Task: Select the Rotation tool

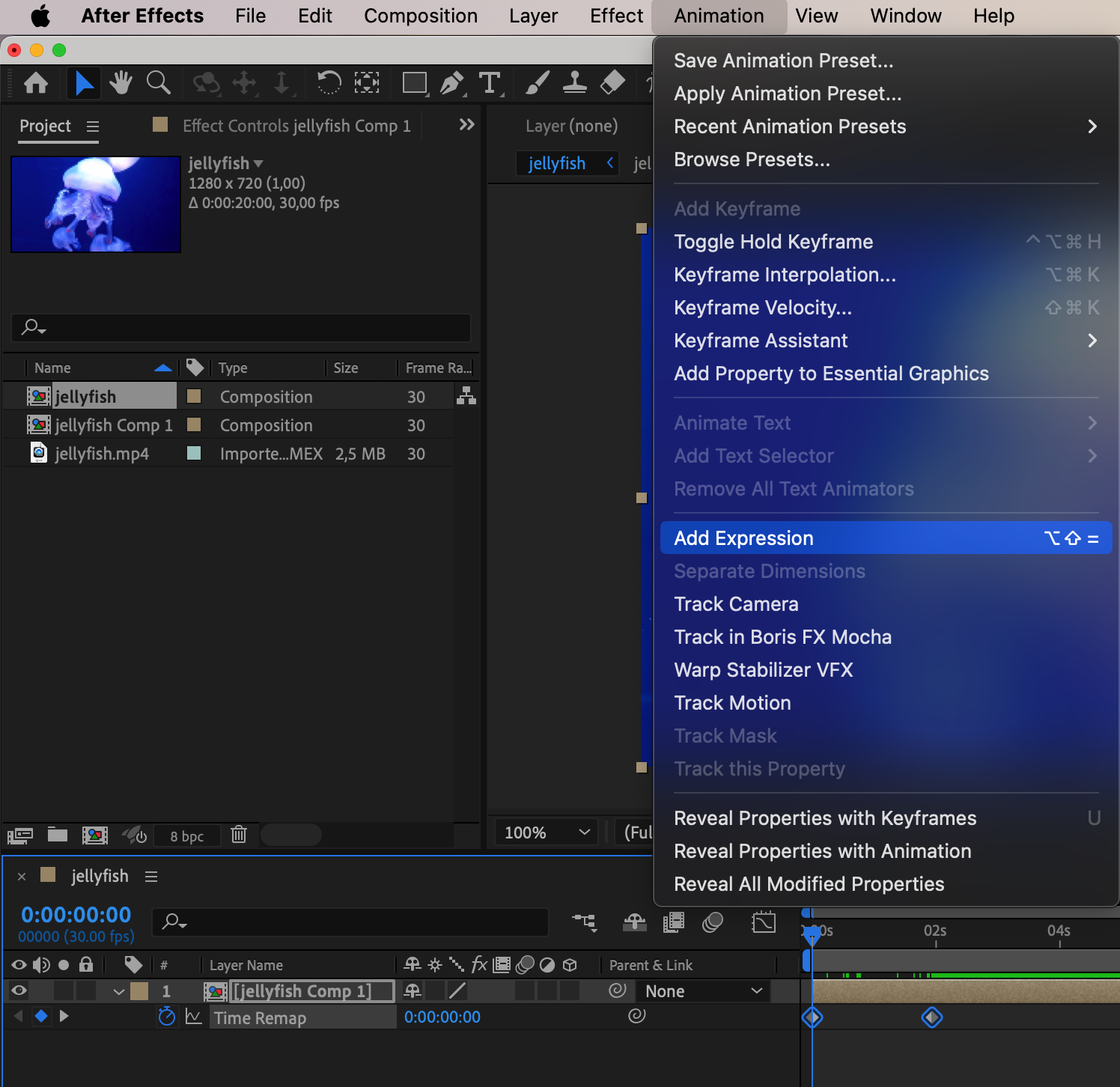Action: (x=329, y=82)
